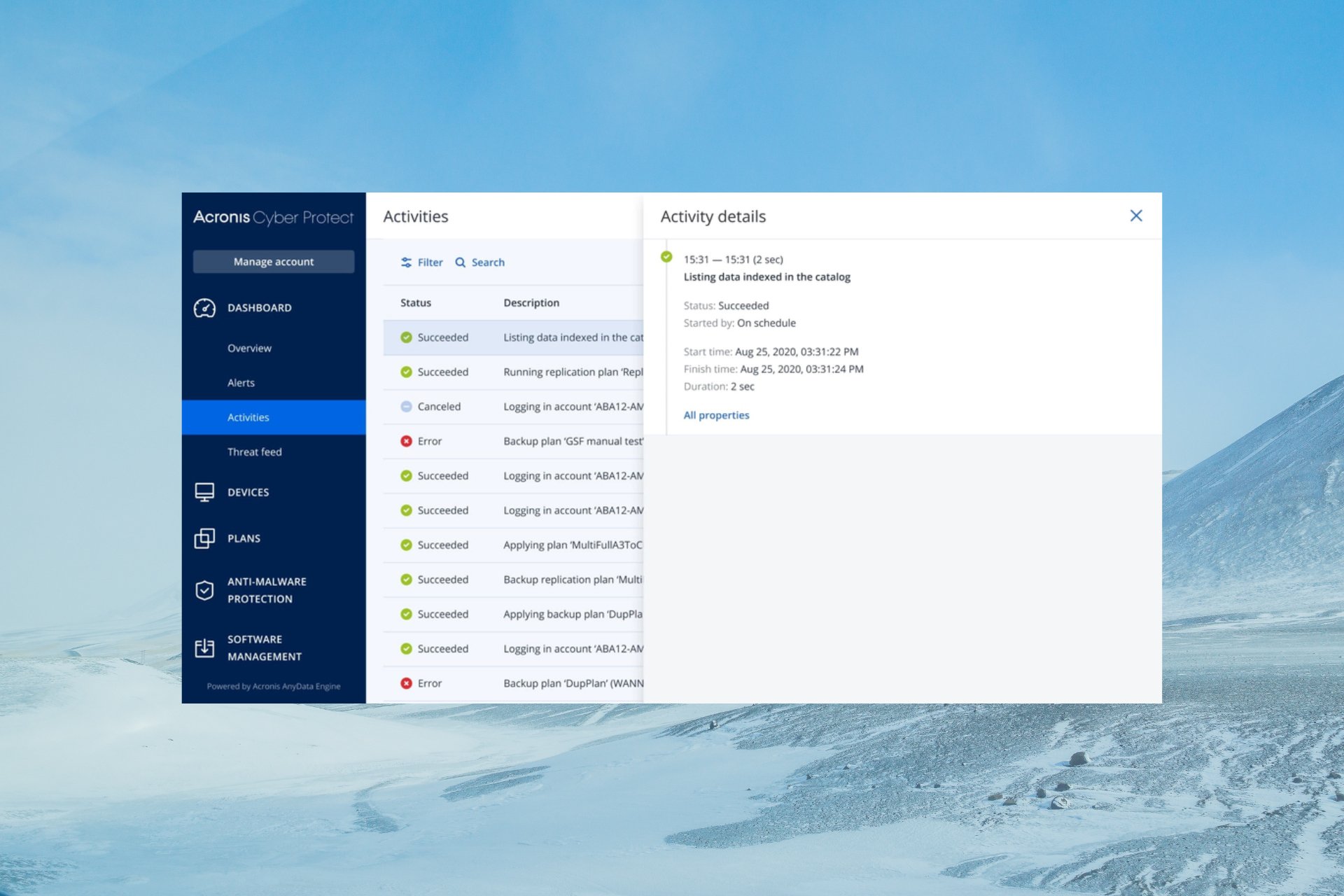The width and height of the screenshot is (1344, 896).
Task: Click the Acronis Cyber Protect logo
Action: (274, 218)
